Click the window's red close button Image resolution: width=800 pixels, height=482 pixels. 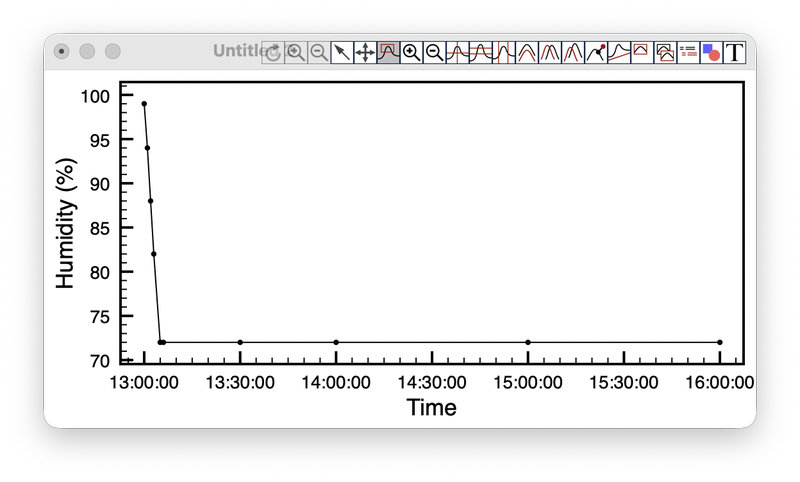[x=62, y=51]
